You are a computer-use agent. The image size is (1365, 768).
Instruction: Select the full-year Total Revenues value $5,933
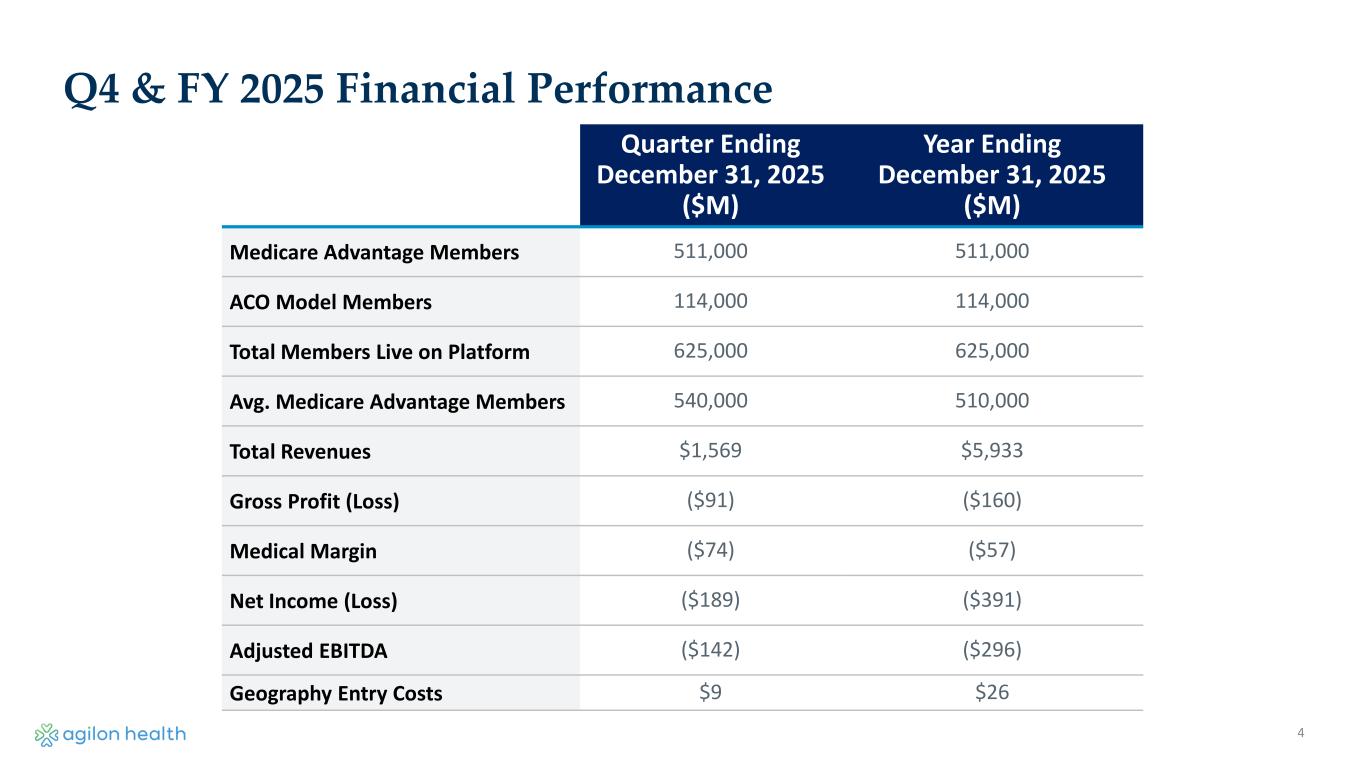tap(991, 451)
